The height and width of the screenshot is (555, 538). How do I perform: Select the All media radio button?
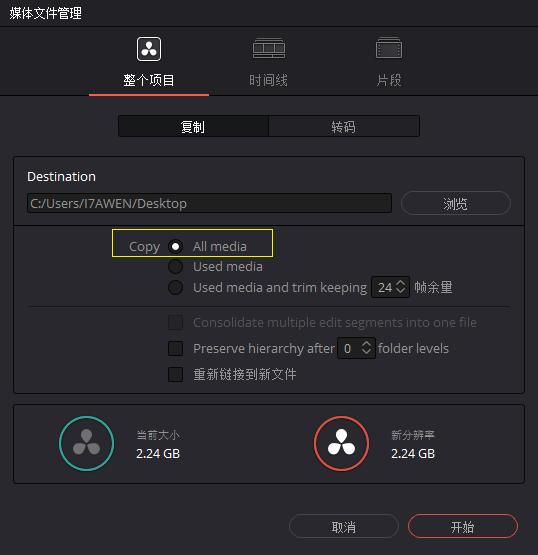pos(176,246)
